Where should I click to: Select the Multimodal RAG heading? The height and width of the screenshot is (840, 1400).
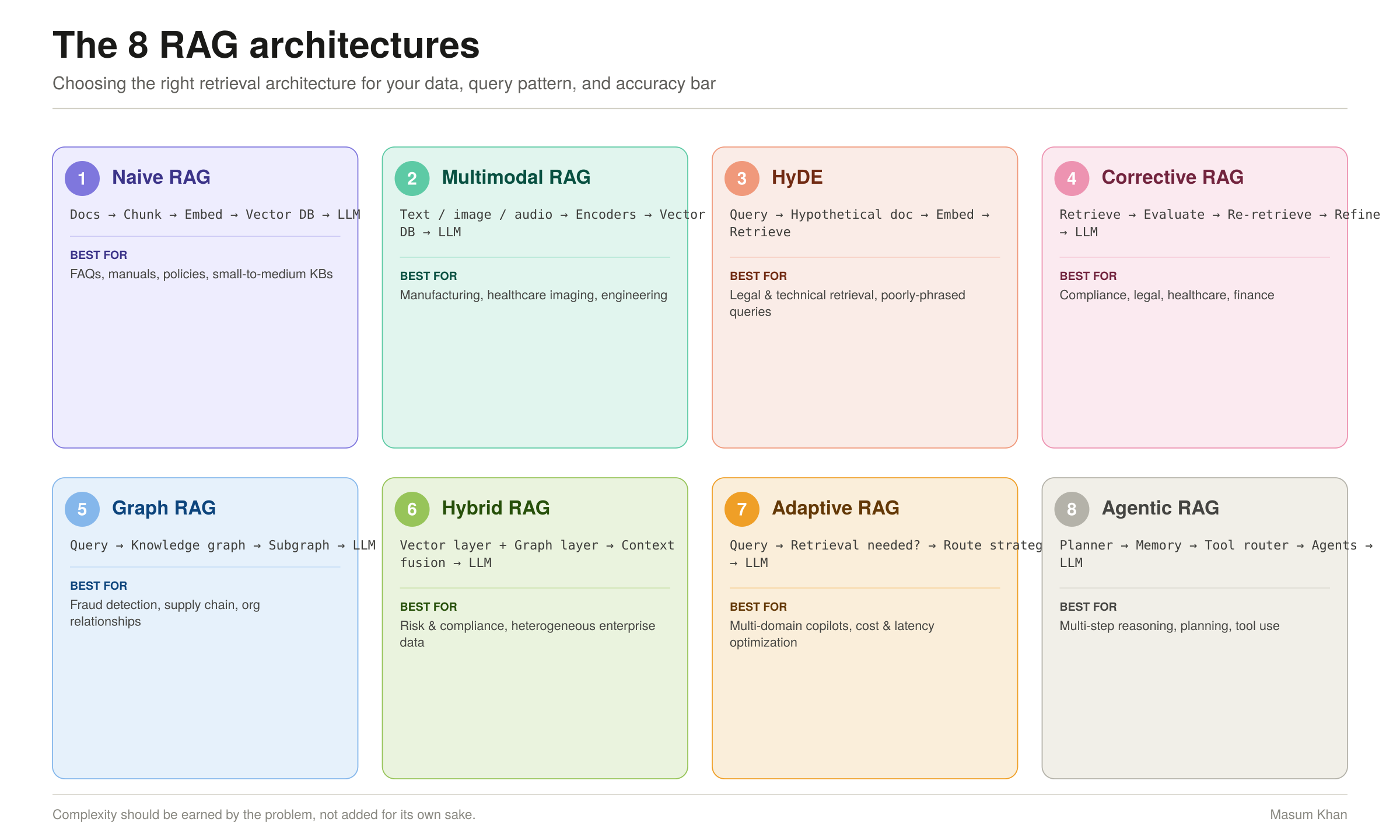point(516,177)
